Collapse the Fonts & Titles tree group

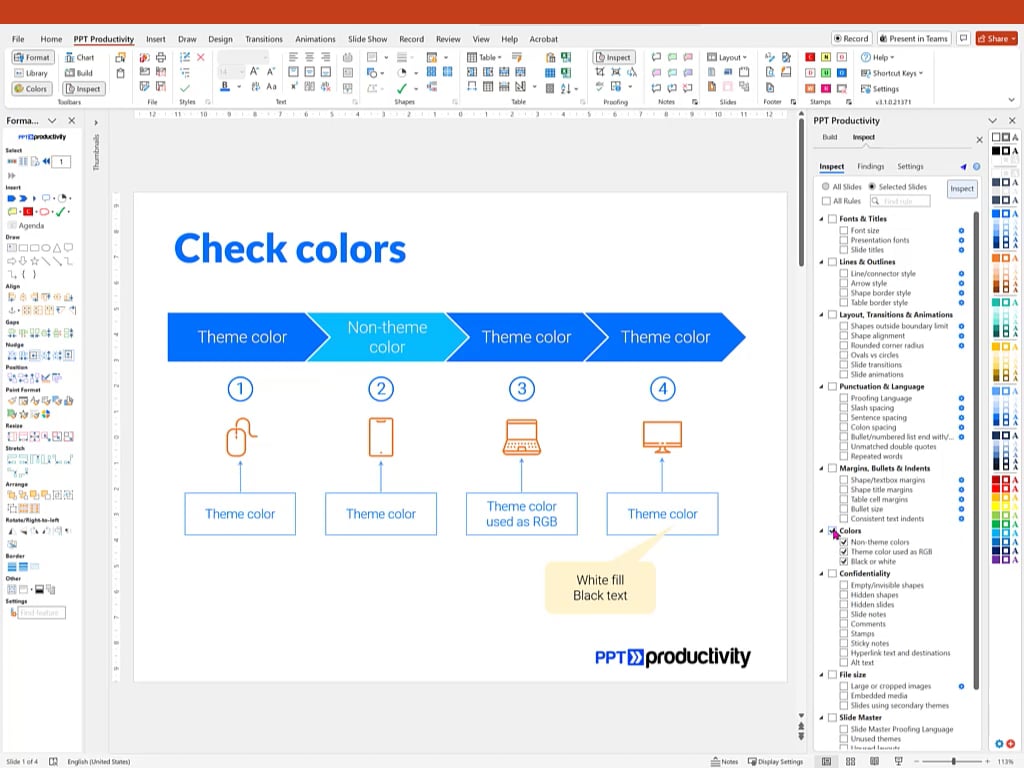coord(821,219)
